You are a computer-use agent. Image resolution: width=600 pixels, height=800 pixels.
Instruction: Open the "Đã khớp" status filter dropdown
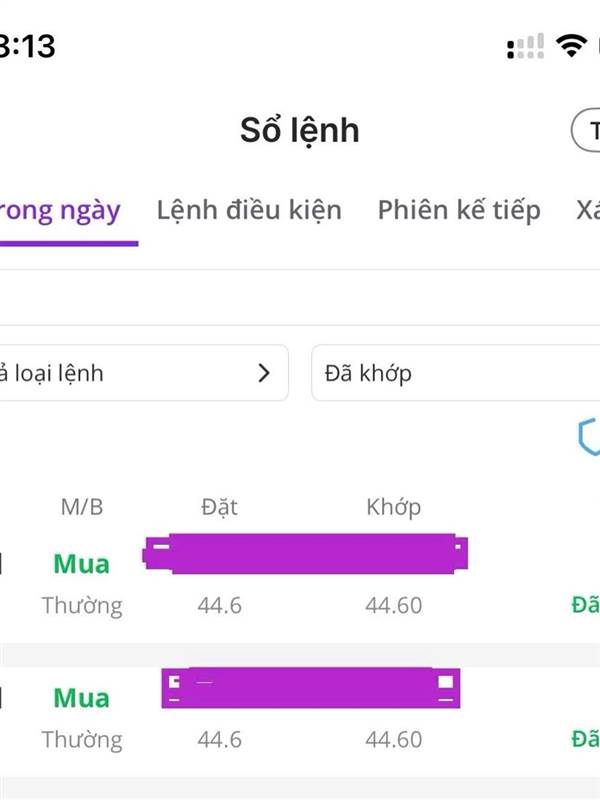455,373
